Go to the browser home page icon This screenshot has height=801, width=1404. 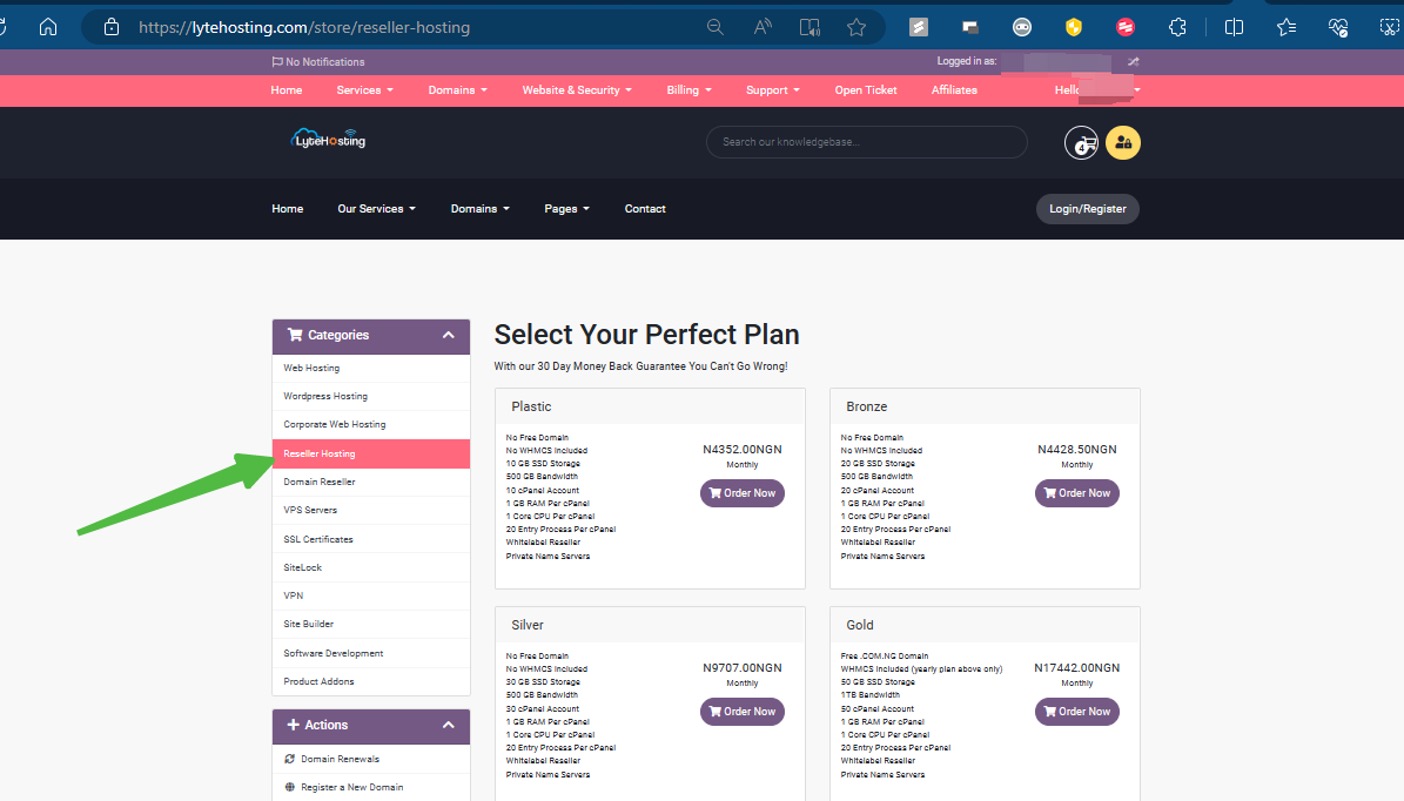point(48,27)
